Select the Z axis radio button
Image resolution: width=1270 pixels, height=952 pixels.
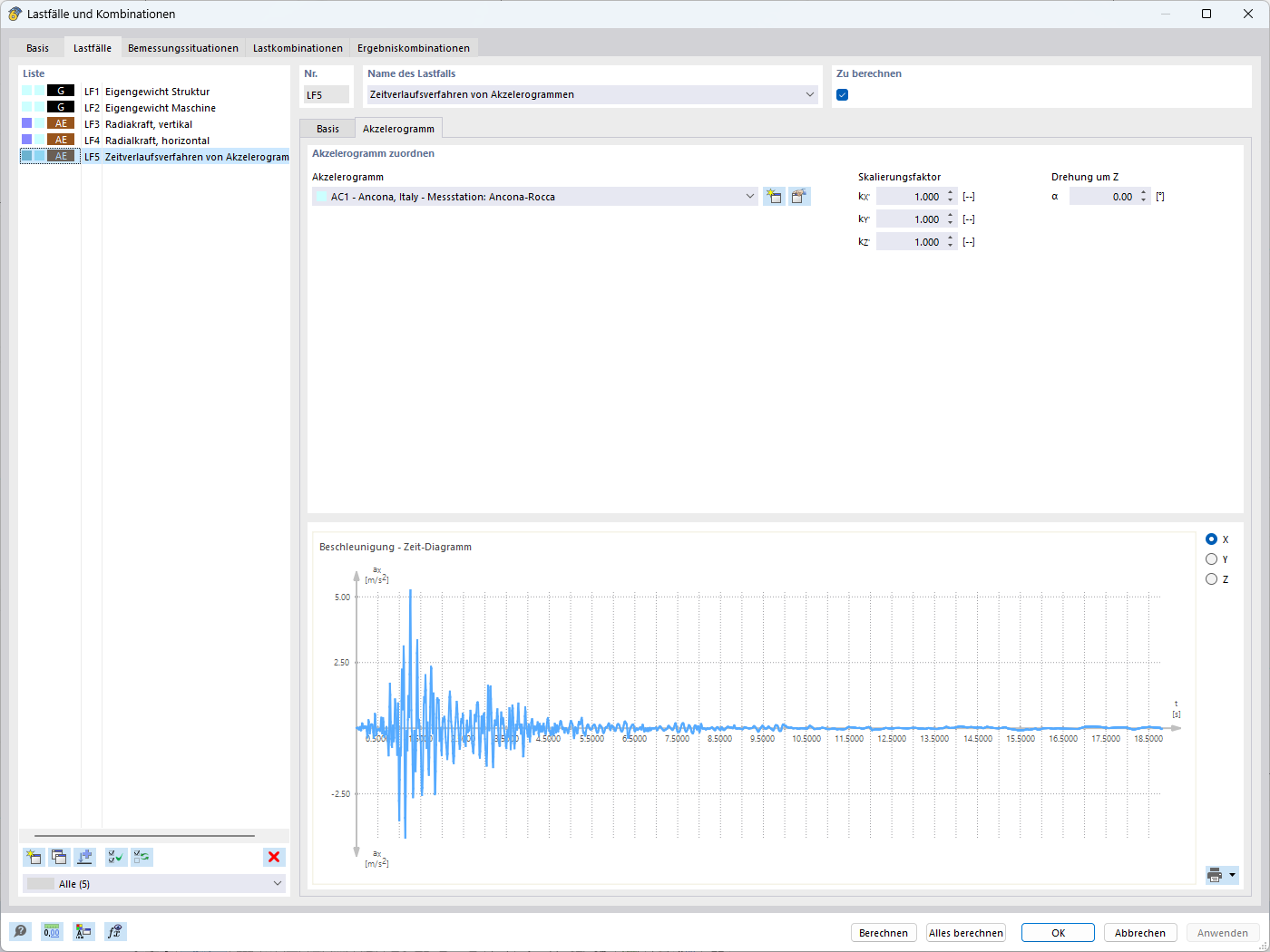1212,578
